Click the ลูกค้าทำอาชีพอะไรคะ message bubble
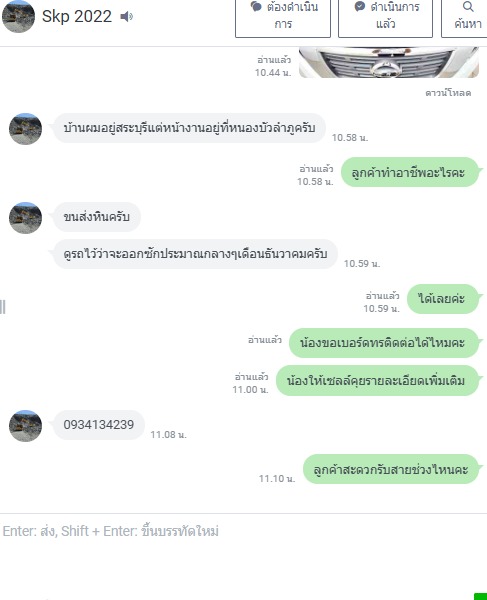Screen dimensions: 487x600 [x=410, y=172]
